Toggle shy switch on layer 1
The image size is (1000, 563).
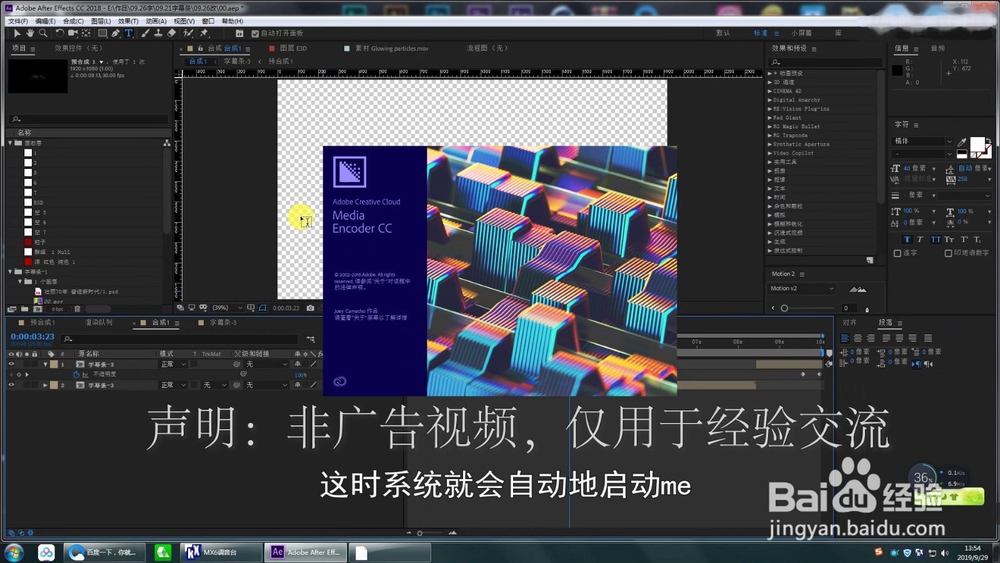pos(297,364)
